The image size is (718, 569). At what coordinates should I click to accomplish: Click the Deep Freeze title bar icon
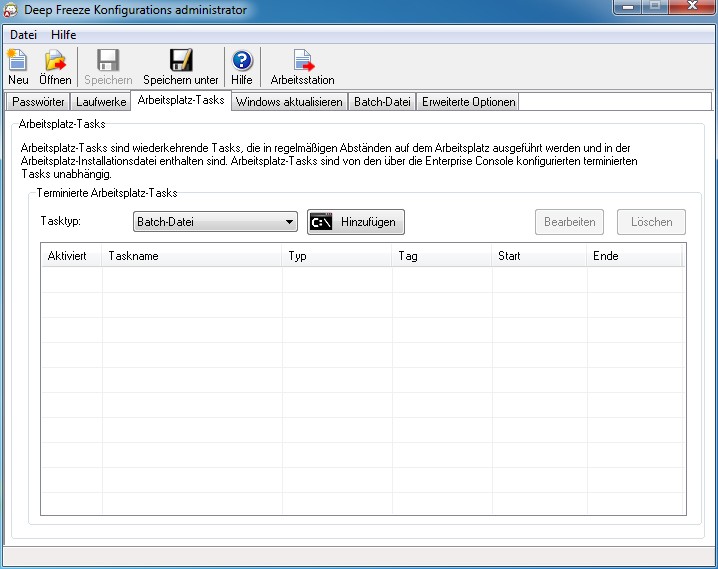(x=10, y=10)
